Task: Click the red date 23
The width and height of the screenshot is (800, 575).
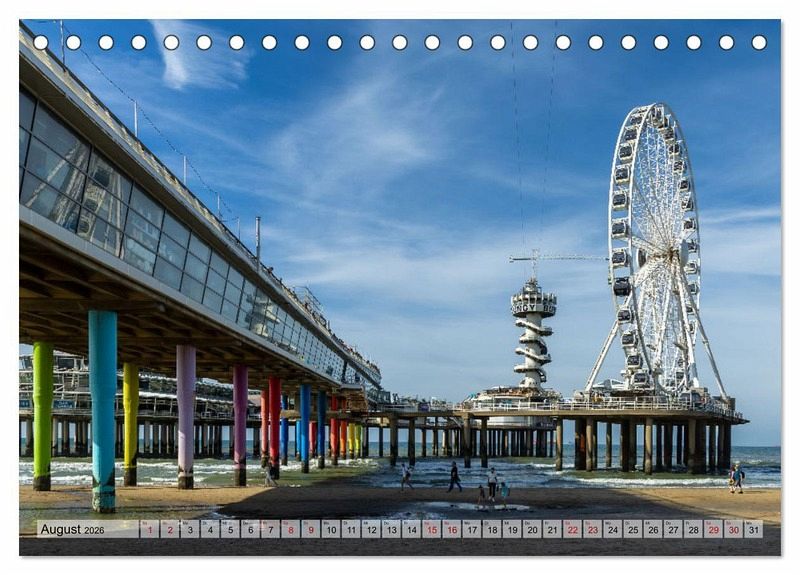Action: click(x=593, y=529)
